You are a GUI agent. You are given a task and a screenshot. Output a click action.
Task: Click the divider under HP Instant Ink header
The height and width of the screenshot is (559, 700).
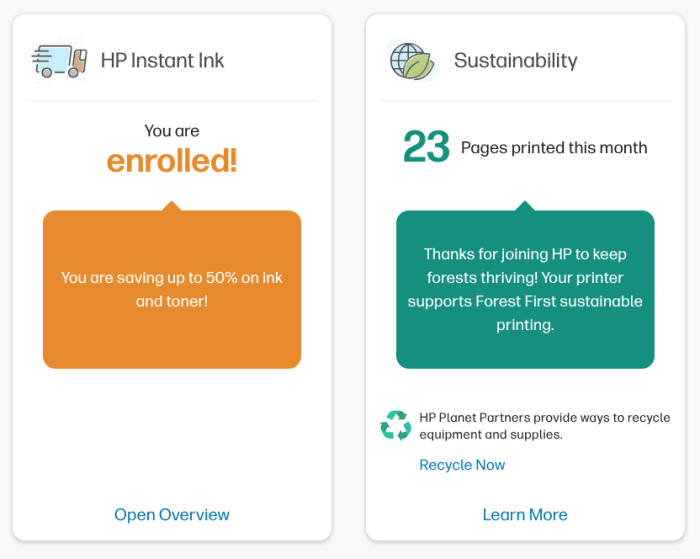click(x=172, y=100)
